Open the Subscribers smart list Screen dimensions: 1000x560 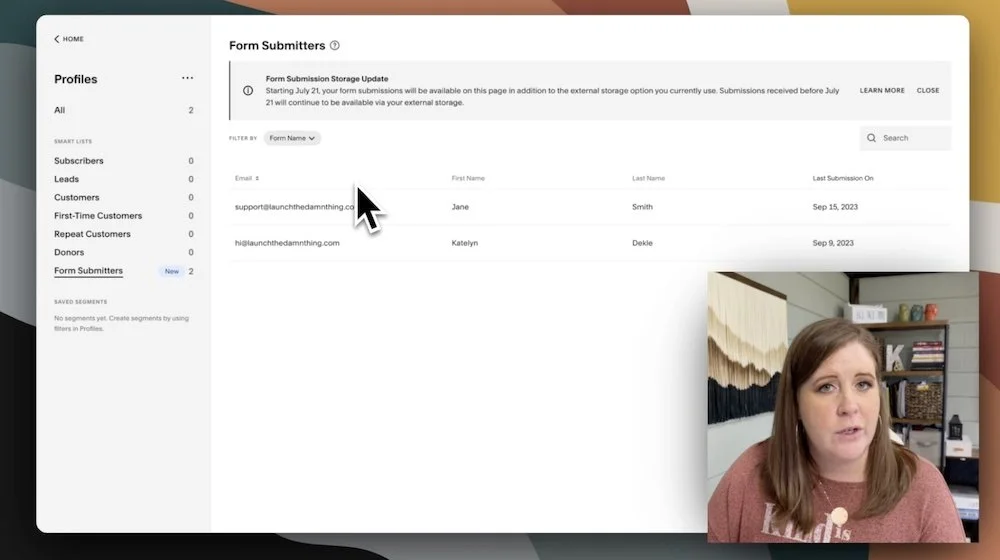124,161
